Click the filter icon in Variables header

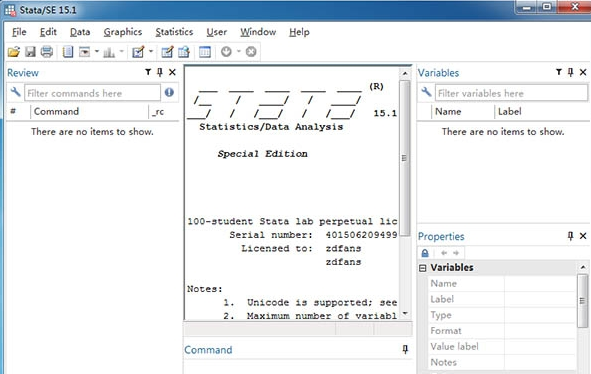coord(559,72)
